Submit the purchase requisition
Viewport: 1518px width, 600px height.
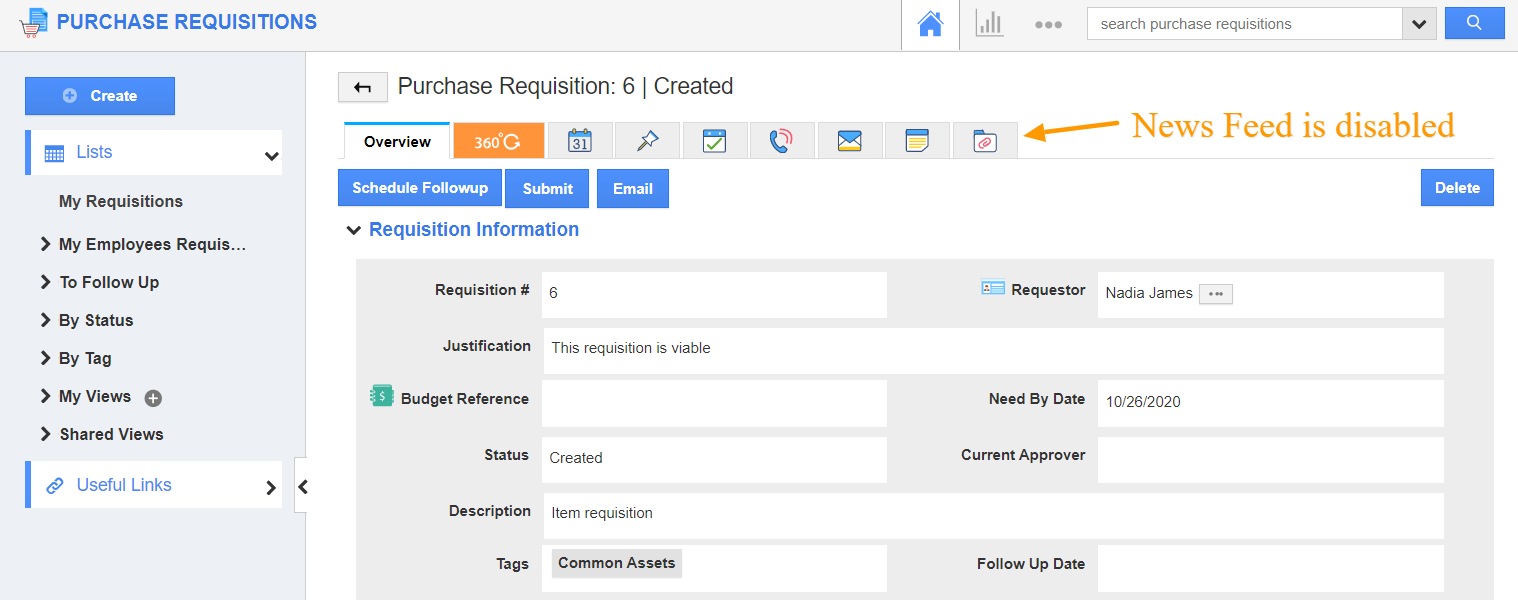(547, 188)
